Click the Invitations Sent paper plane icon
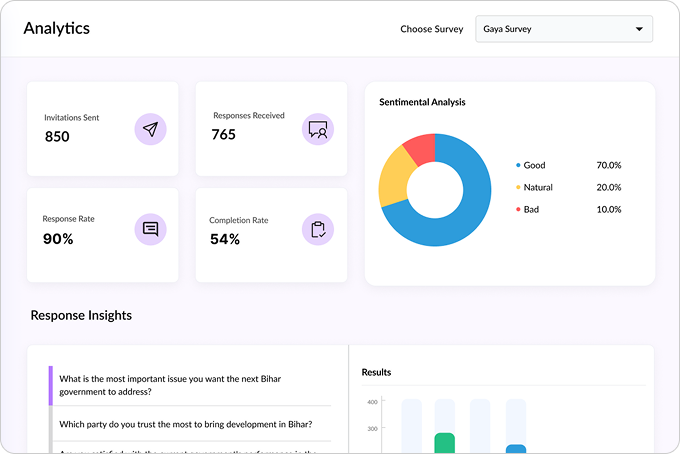This screenshot has width=680, height=454. click(150, 129)
